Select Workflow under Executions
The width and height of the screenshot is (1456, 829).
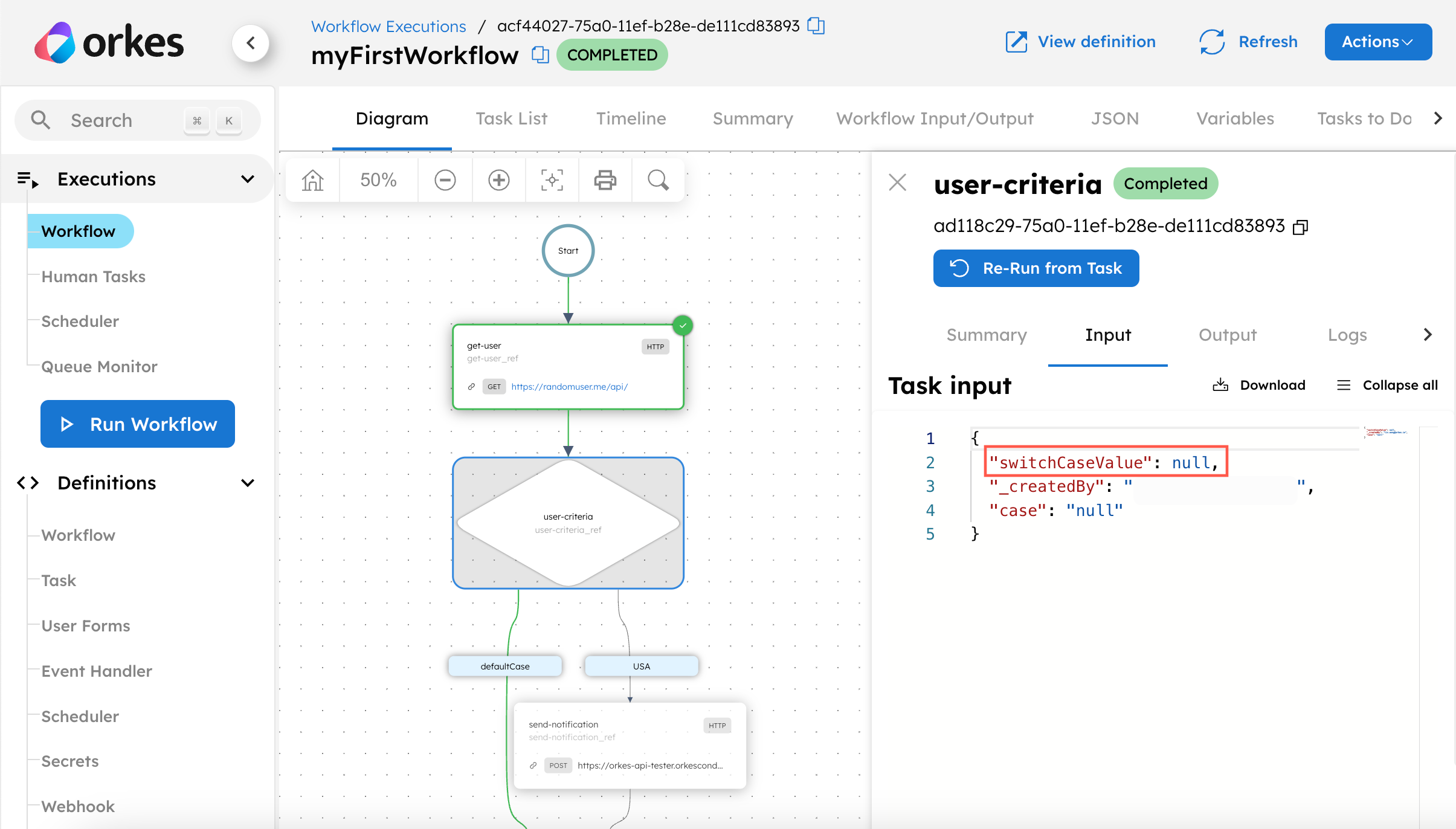(80, 231)
